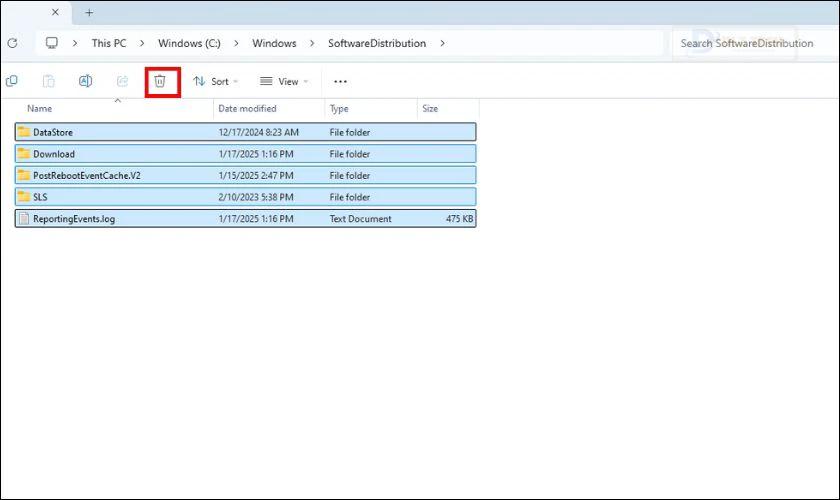This screenshot has width=840, height=500.
Task: Open the View dropdown
Action: coord(284,81)
